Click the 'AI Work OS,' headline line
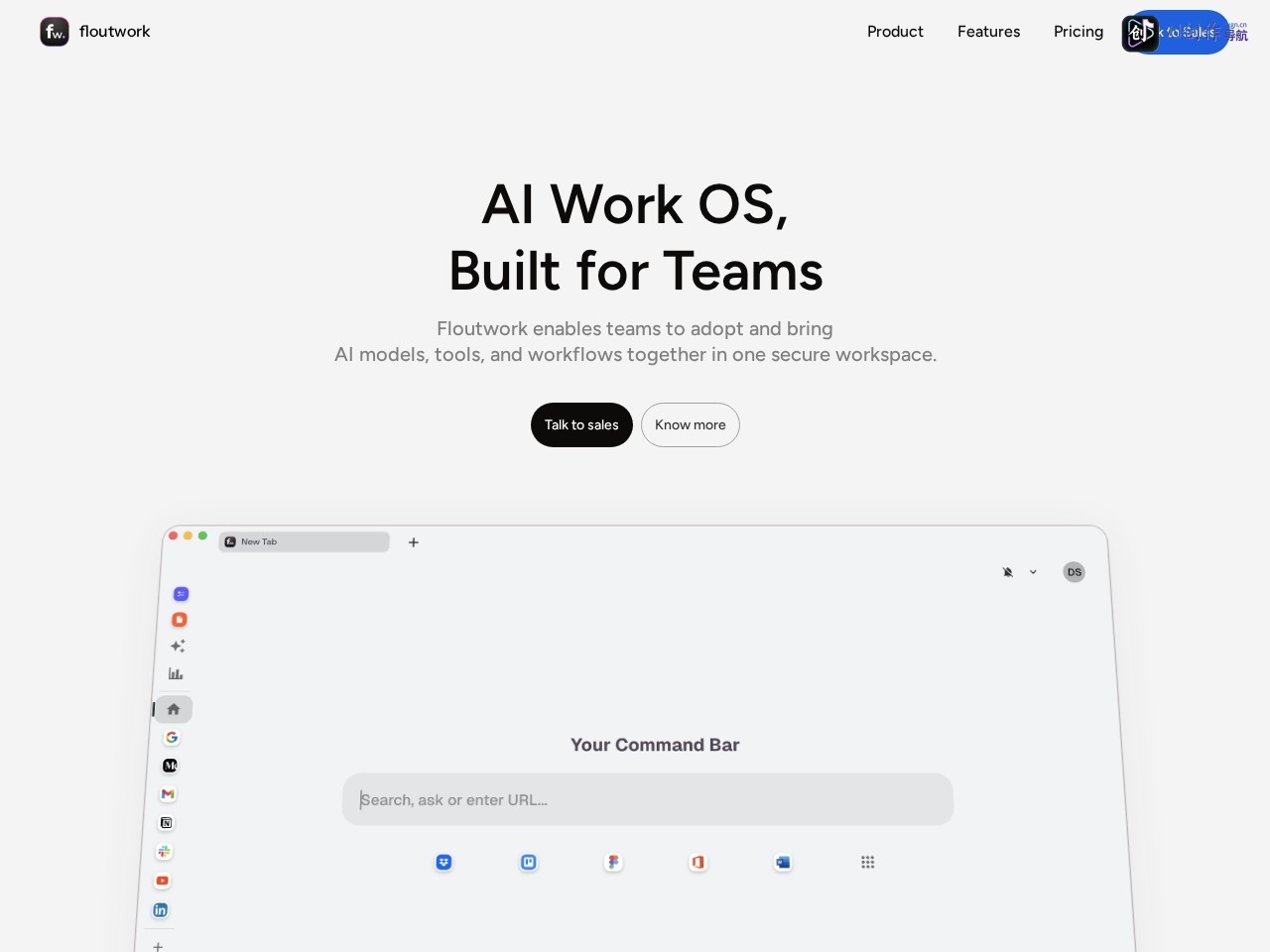This screenshot has height=952, width=1270. click(635, 205)
